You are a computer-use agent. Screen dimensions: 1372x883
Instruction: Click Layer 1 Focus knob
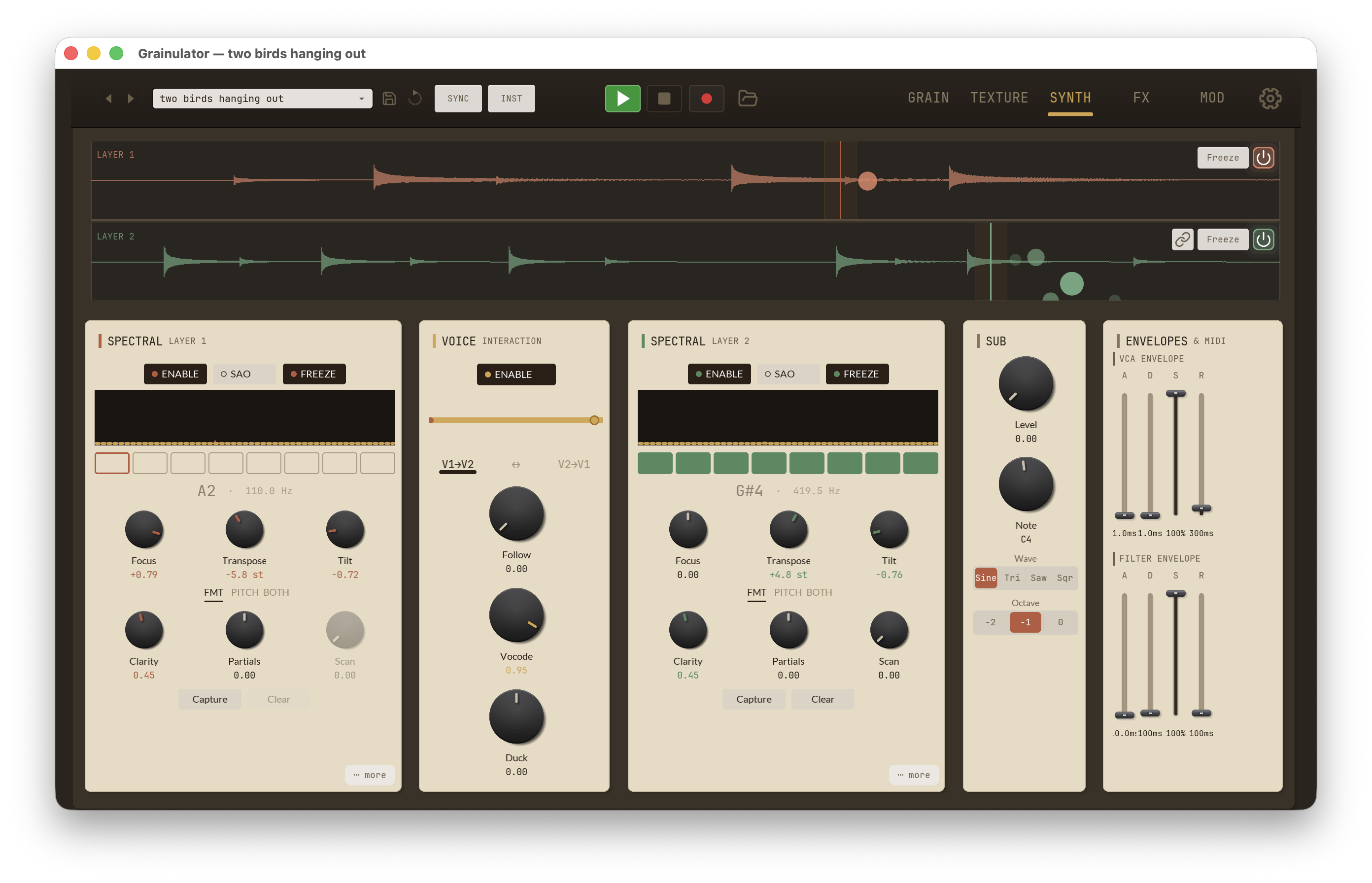(144, 530)
